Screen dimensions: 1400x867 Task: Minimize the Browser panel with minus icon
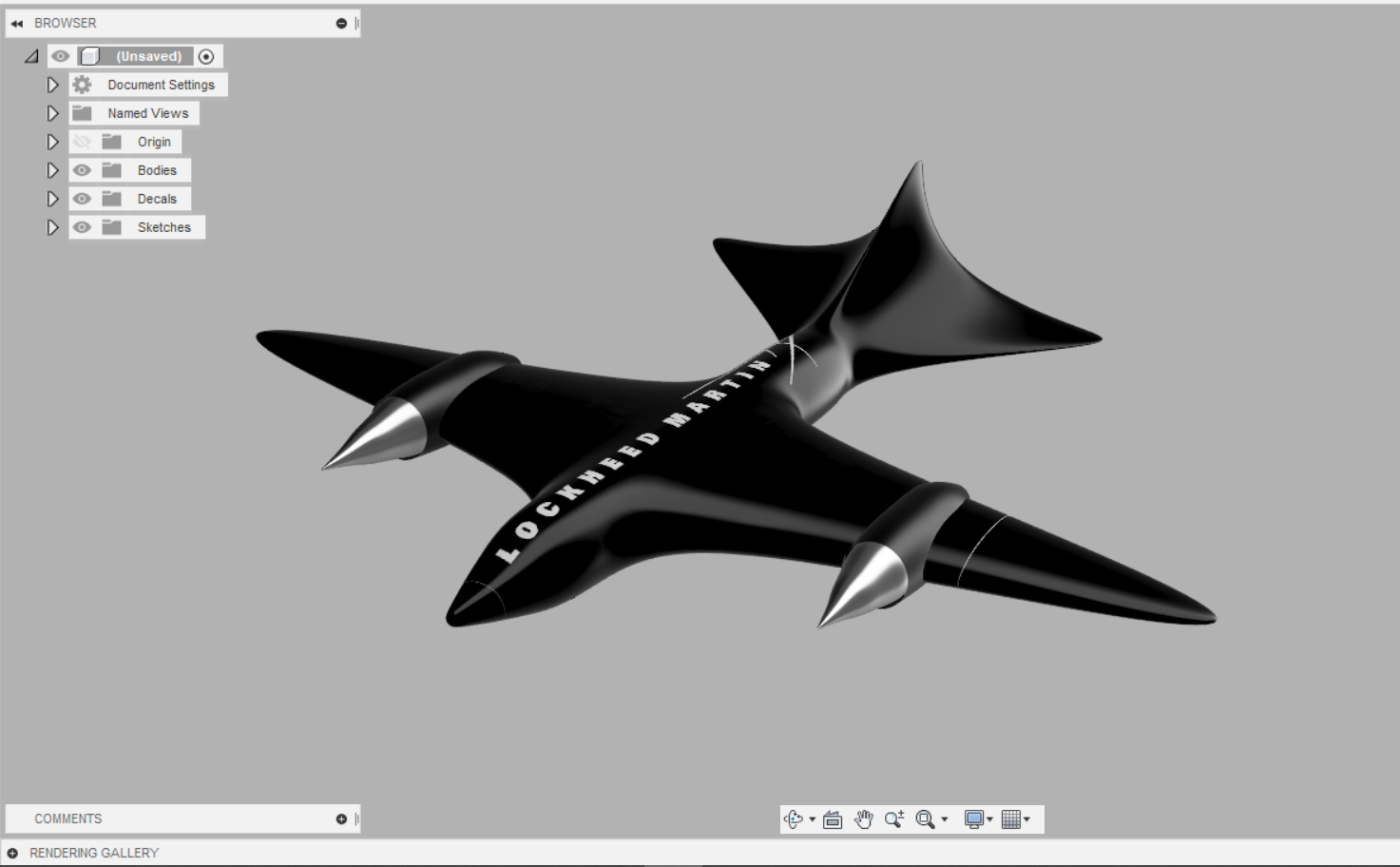(x=341, y=23)
